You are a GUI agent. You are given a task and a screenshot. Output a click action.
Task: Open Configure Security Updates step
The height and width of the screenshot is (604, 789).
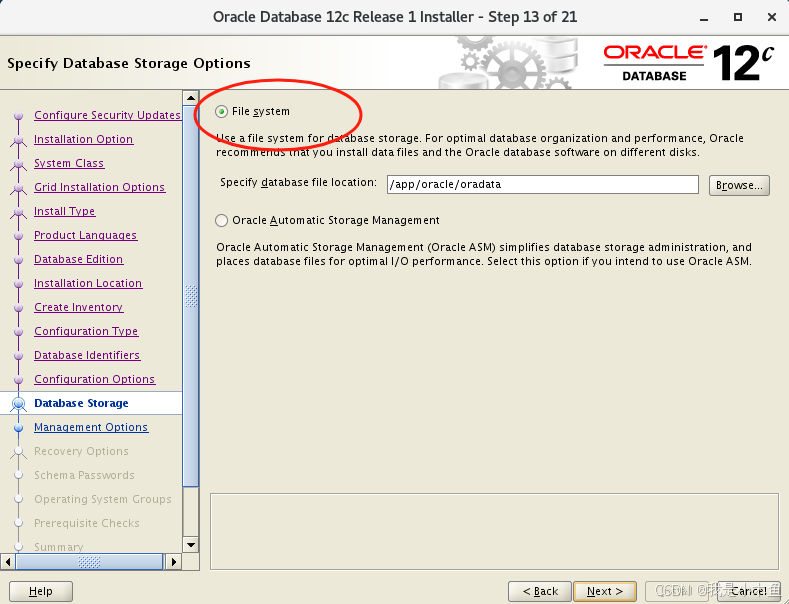[x=107, y=115]
